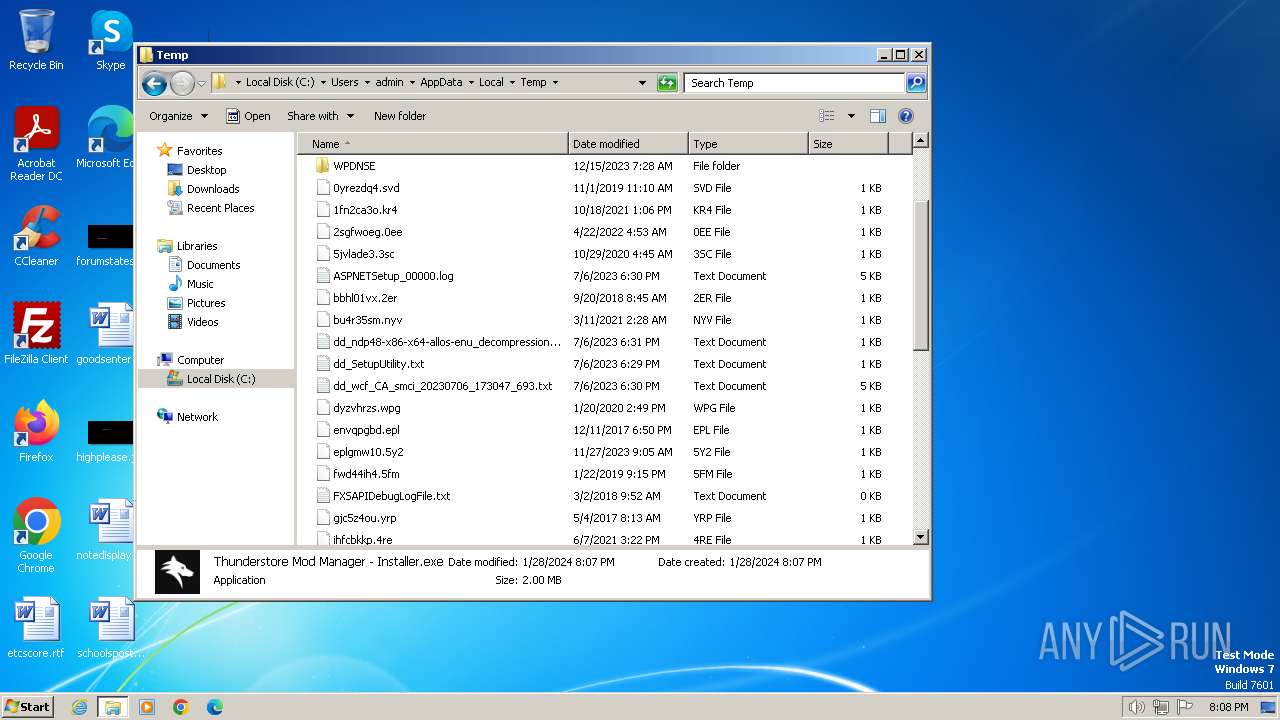This screenshot has width=1280, height=720.
Task: Launch Google Chrome from the desktop
Action: coord(36,536)
